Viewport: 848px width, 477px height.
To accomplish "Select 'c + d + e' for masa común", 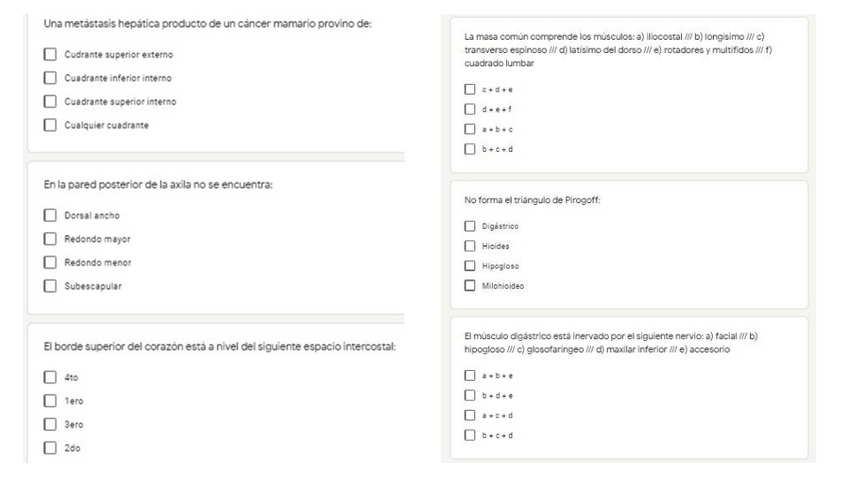I will coord(469,89).
